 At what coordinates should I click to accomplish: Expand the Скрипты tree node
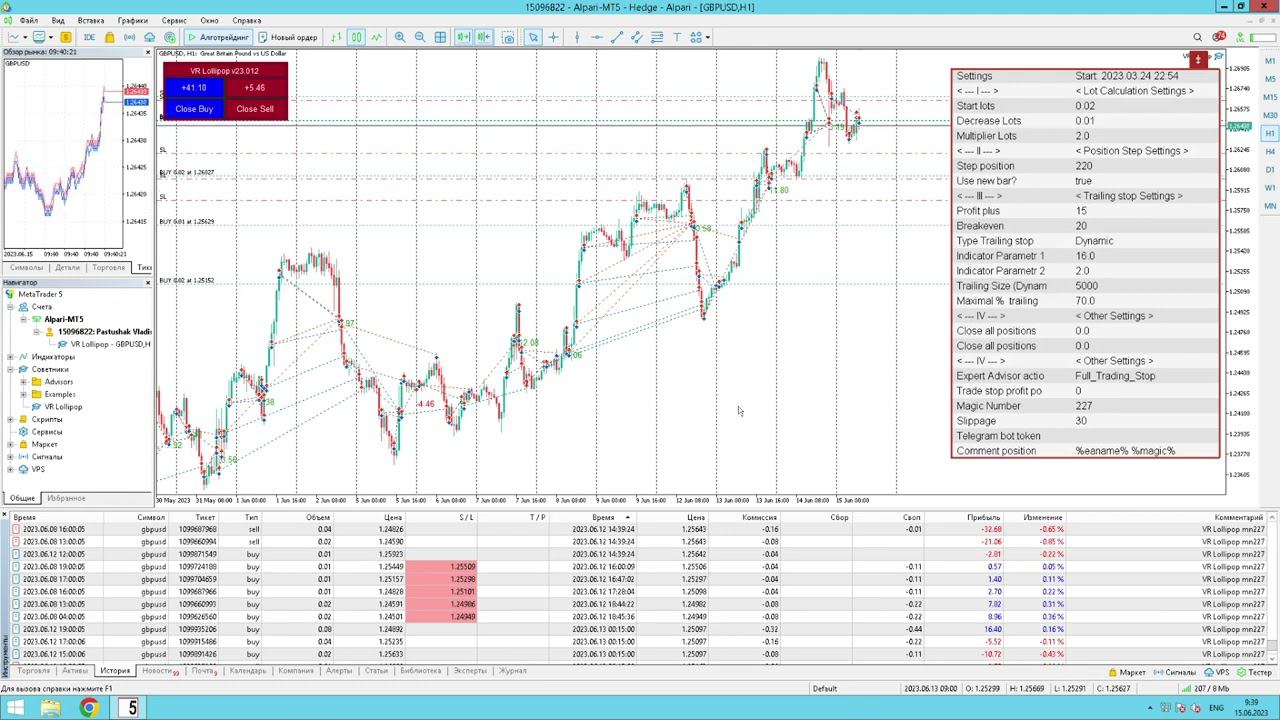11,419
